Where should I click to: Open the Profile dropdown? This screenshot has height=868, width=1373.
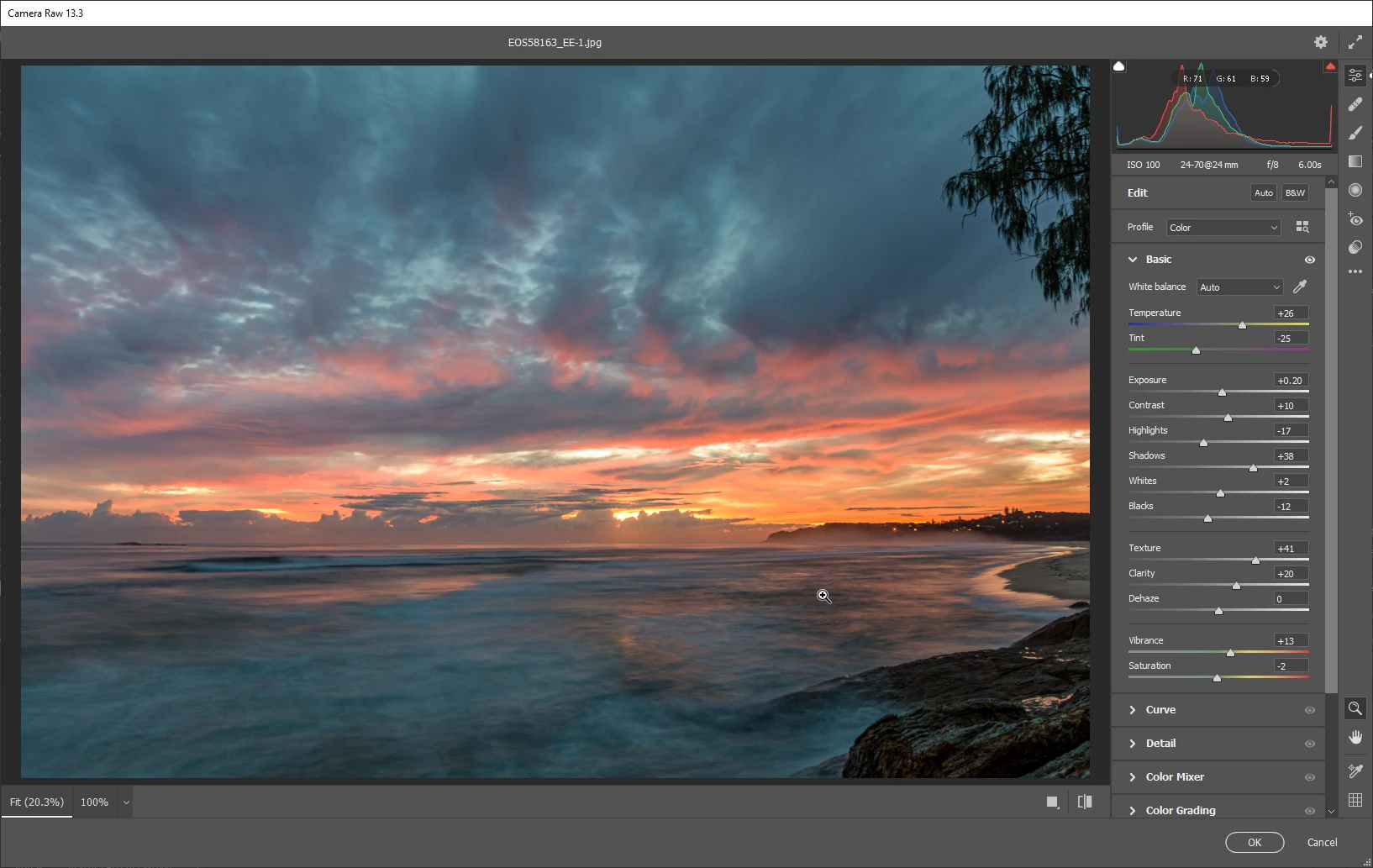click(x=1223, y=228)
